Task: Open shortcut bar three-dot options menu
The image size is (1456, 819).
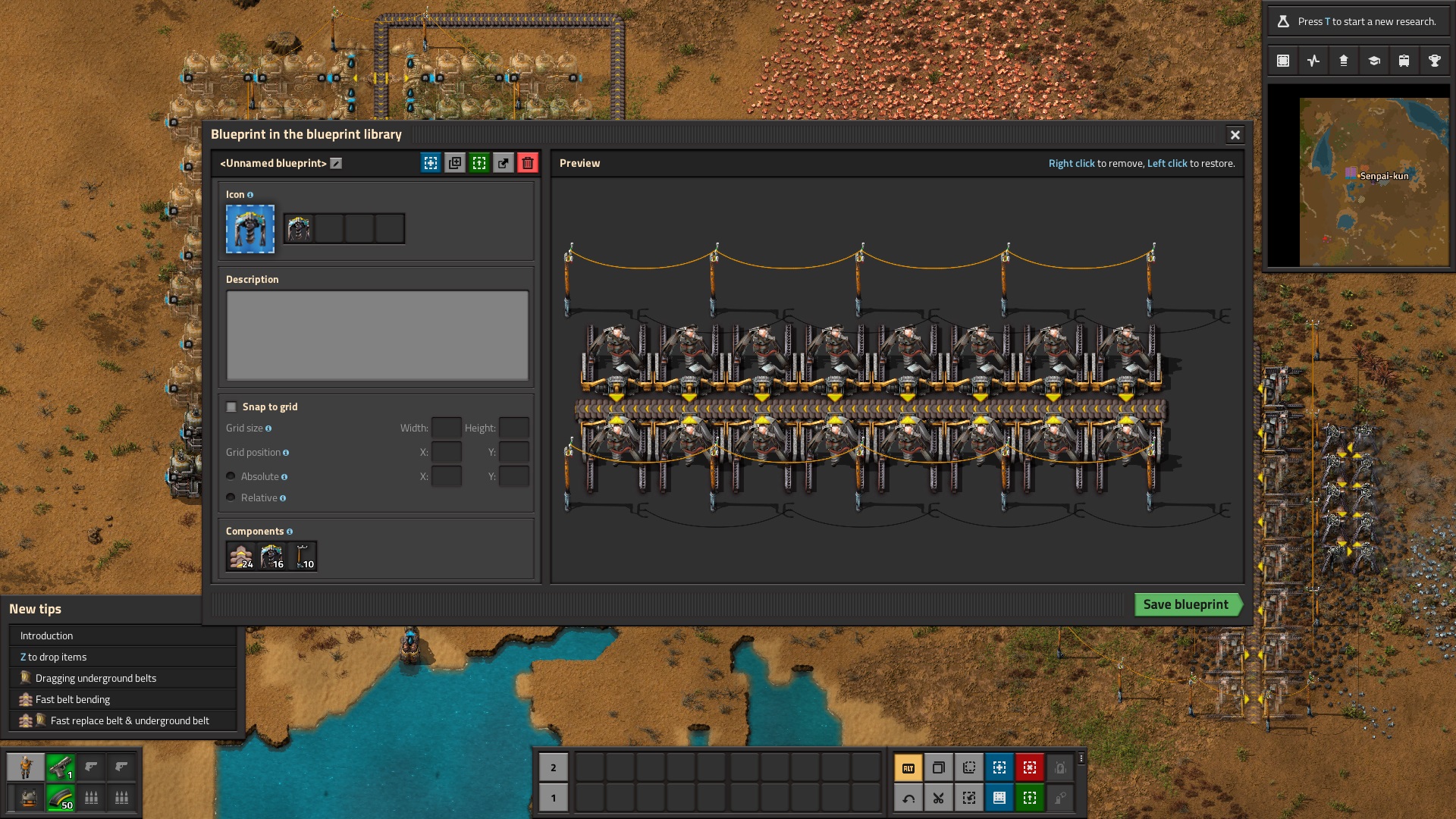Action: [1081, 758]
